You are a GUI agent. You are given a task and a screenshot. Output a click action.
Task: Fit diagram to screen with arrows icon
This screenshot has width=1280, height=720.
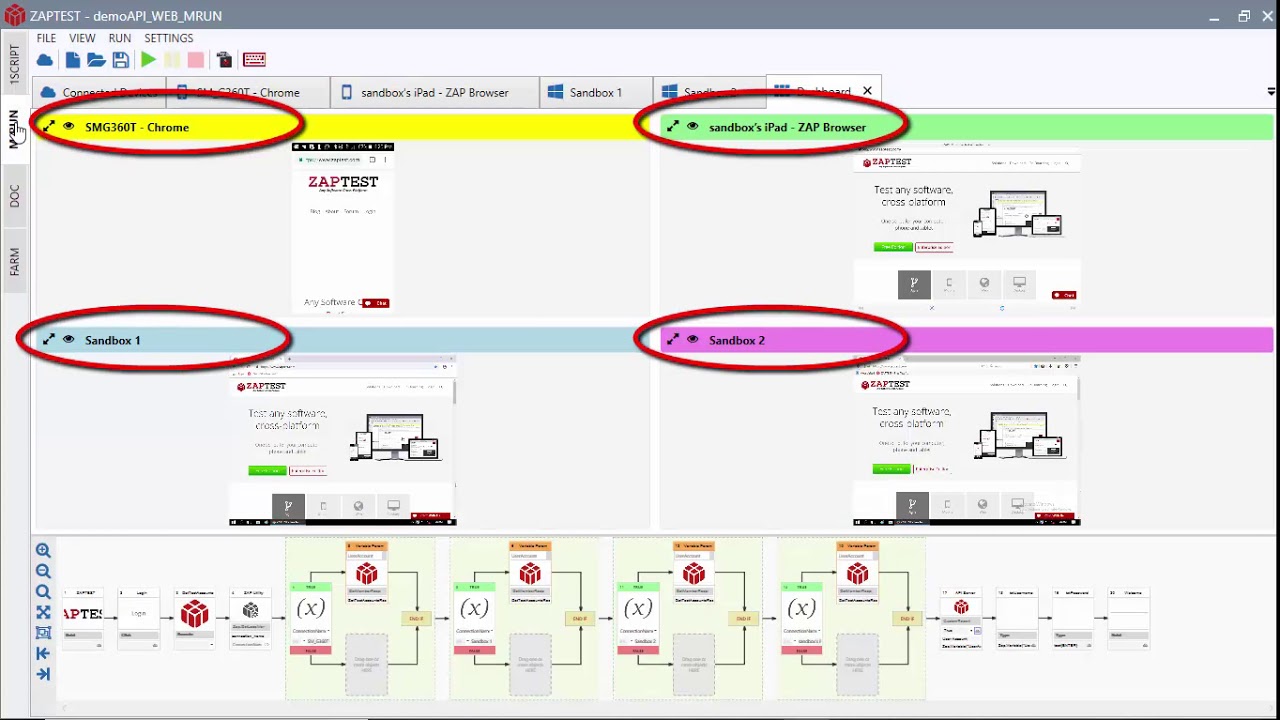pyautogui.click(x=43, y=612)
